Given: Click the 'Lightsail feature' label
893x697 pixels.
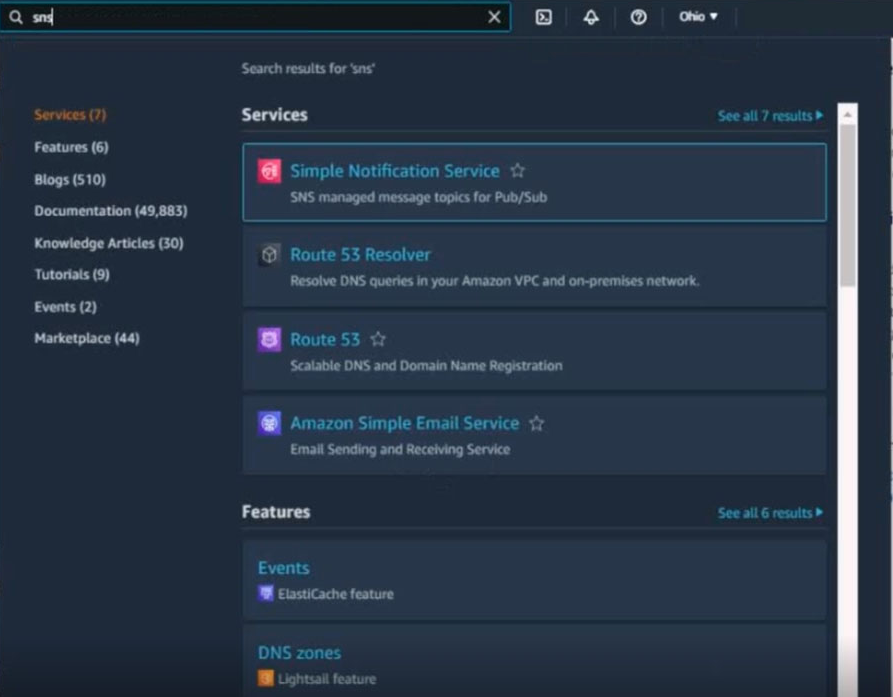Looking at the screenshot, I should click(327, 679).
